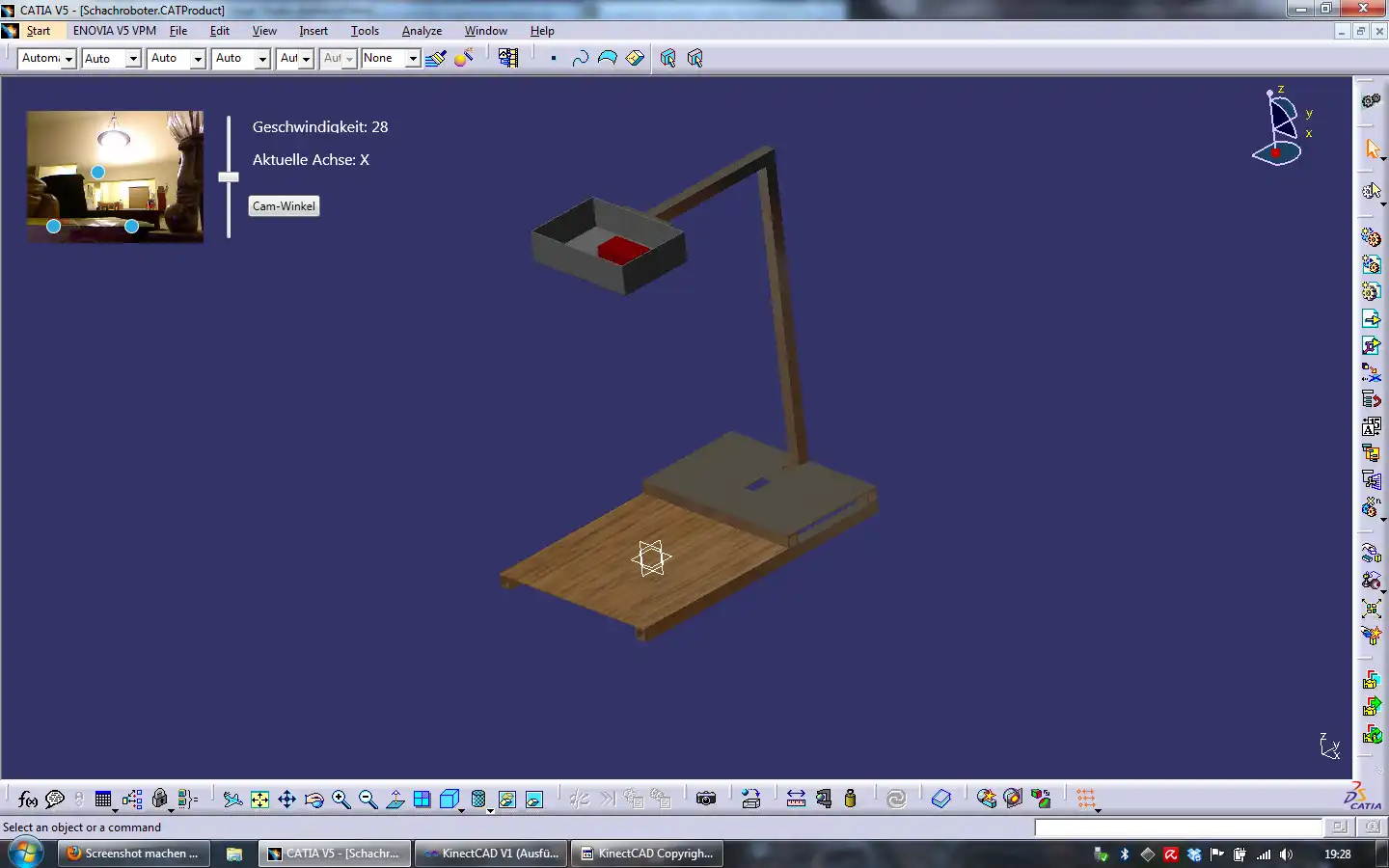1389x868 pixels.
Task: Click the point tool in top toolbar
Action: pyautogui.click(x=554, y=58)
